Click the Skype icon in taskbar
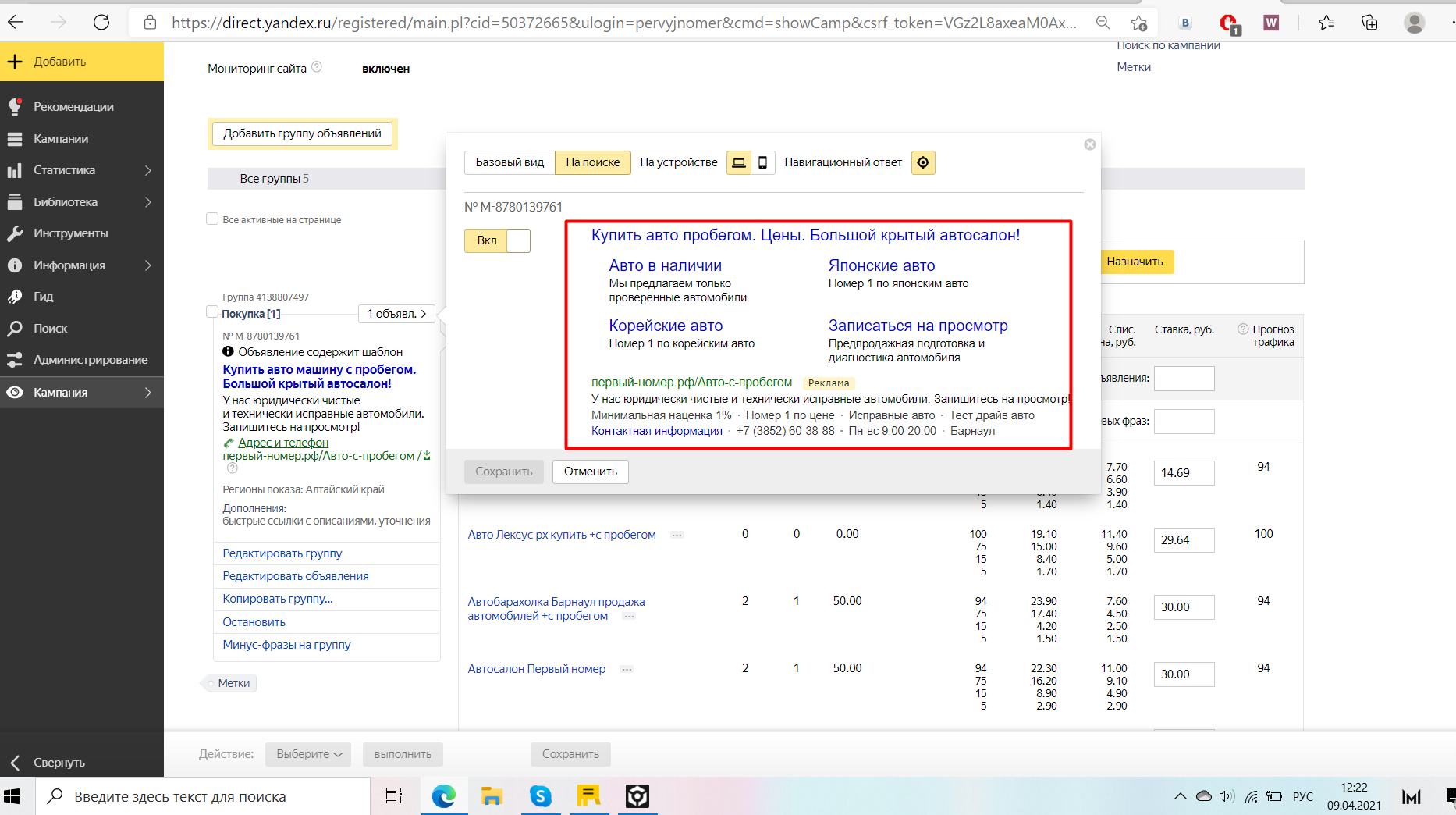 tap(540, 796)
